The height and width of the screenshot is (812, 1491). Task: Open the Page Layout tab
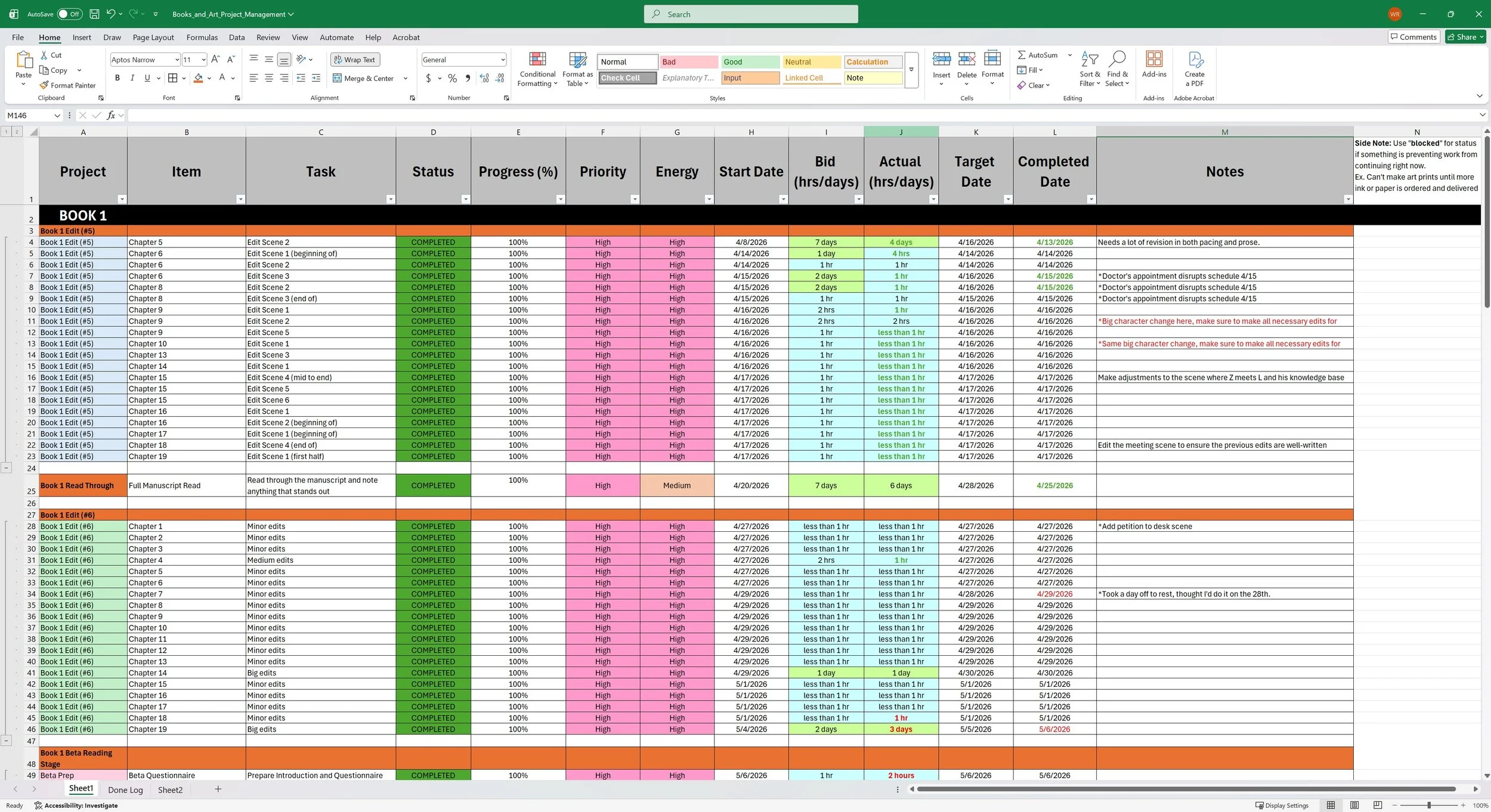tap(153, 37)
